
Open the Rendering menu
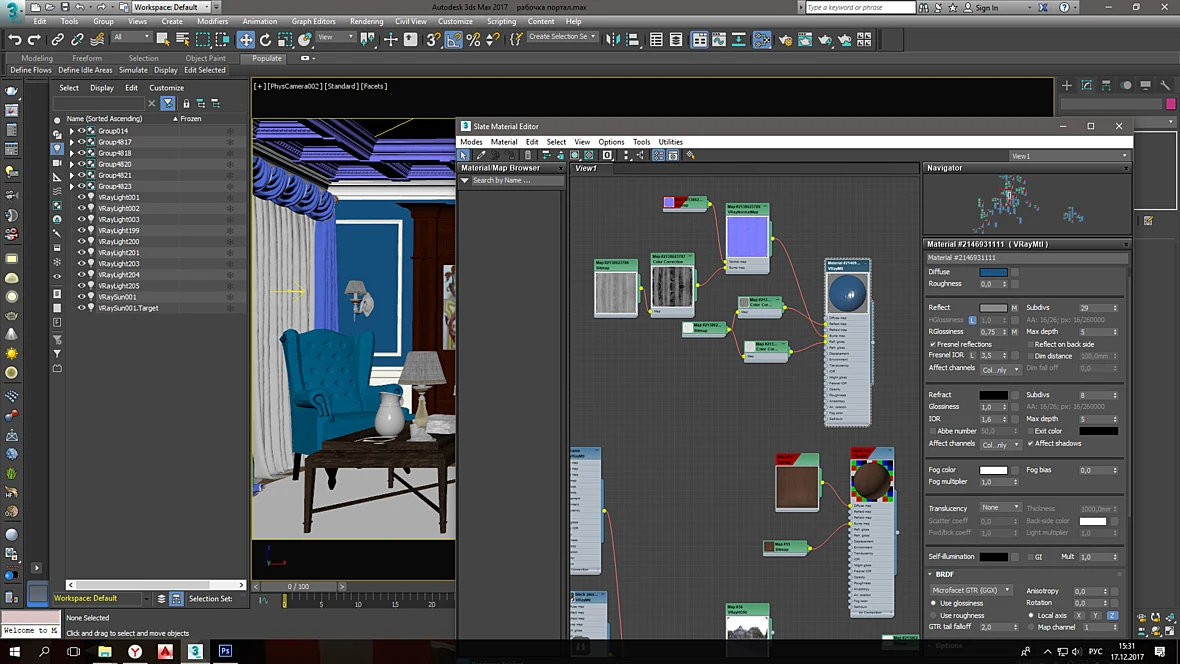tap(366, 21)
